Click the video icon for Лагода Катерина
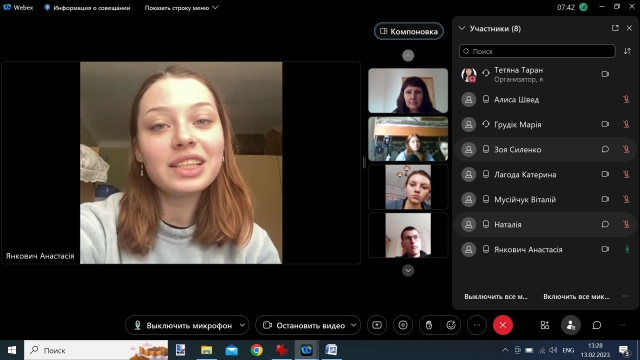Screen dimensions: 640x360 coord(605,174)
